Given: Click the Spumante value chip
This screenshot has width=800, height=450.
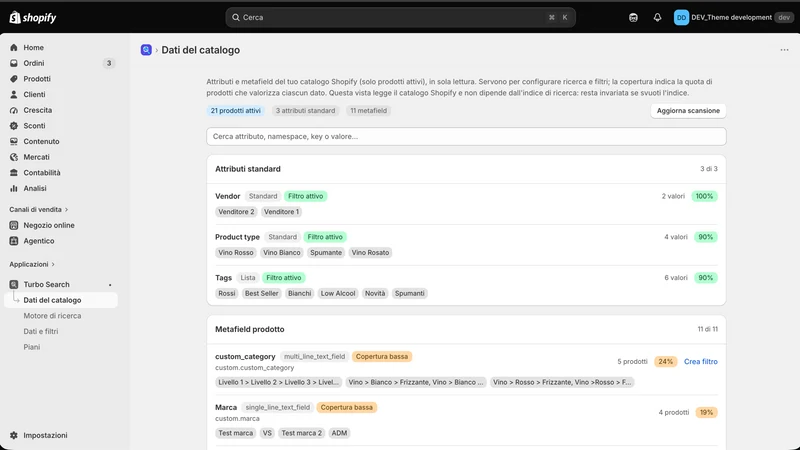Looking at the screenshot, I should tap(326, 253).
